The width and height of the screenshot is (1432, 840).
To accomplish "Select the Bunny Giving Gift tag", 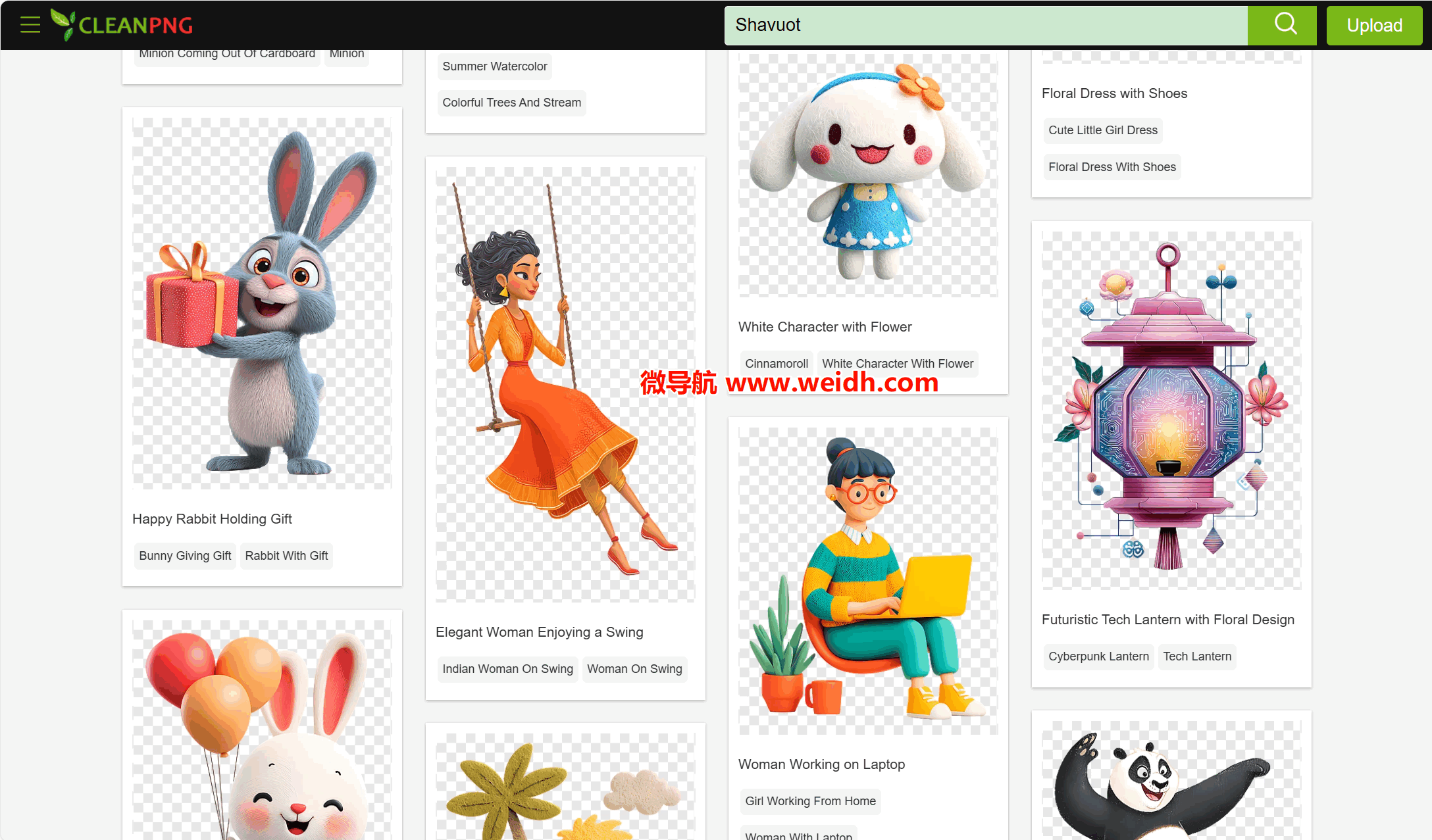I will coord(185,556).
